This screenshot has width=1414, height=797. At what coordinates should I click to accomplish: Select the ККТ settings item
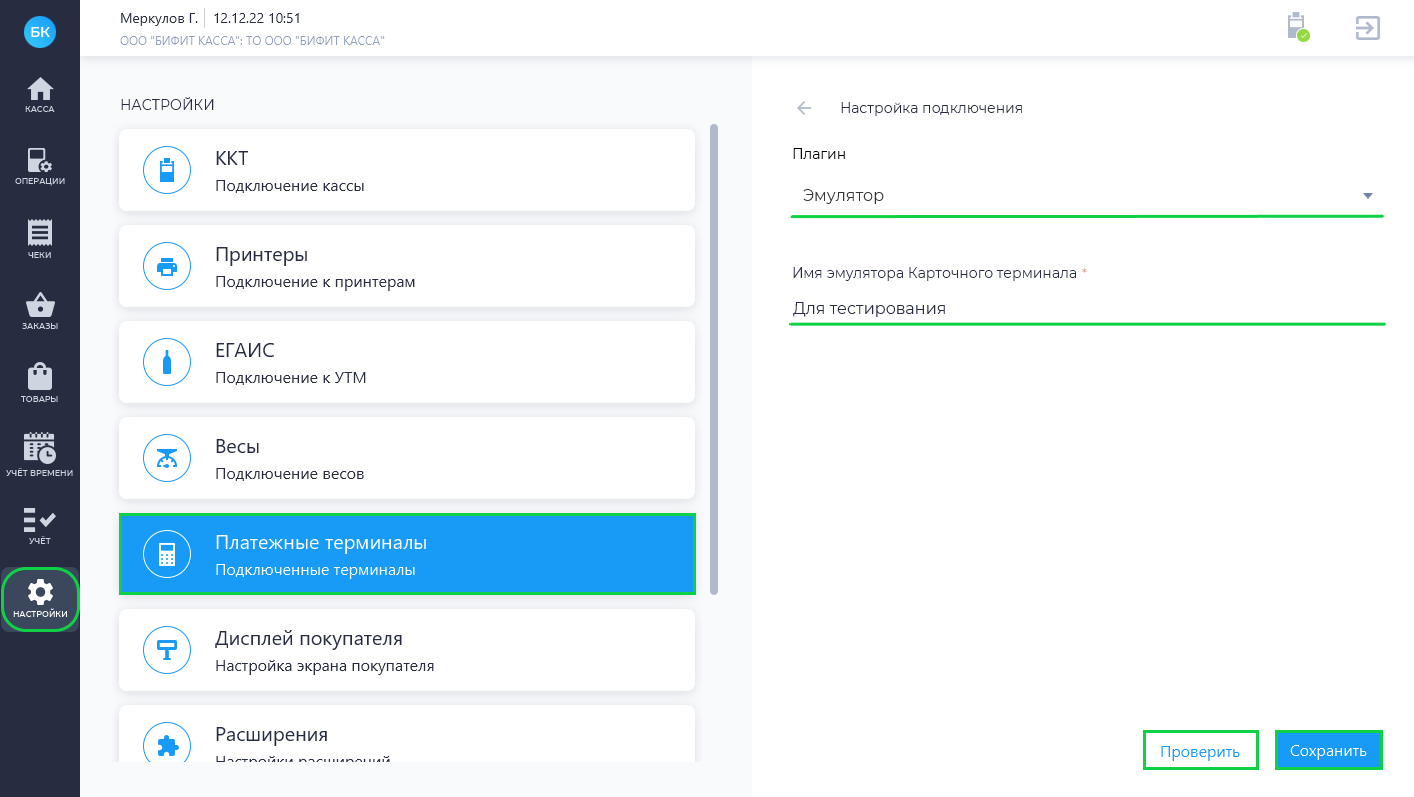[x=406, y=170]
